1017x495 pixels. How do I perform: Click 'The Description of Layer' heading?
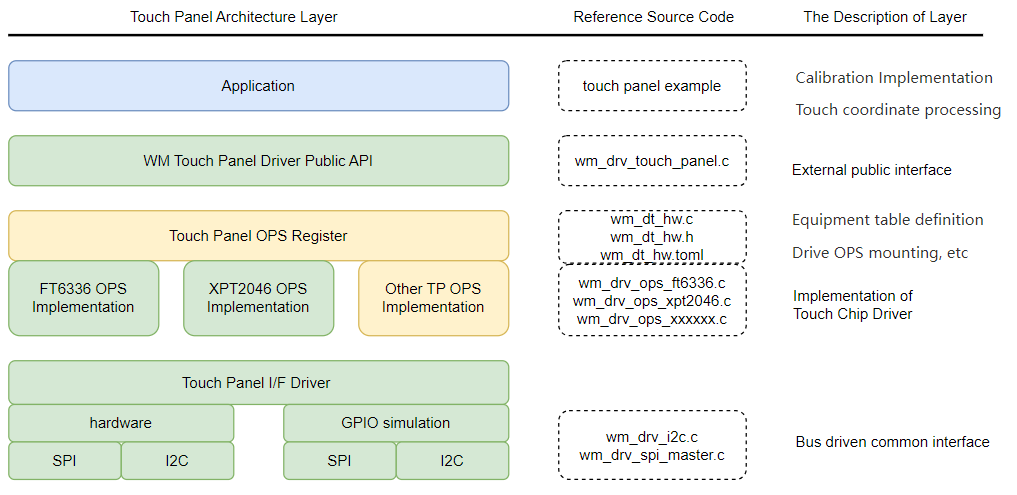coord(885,17)
